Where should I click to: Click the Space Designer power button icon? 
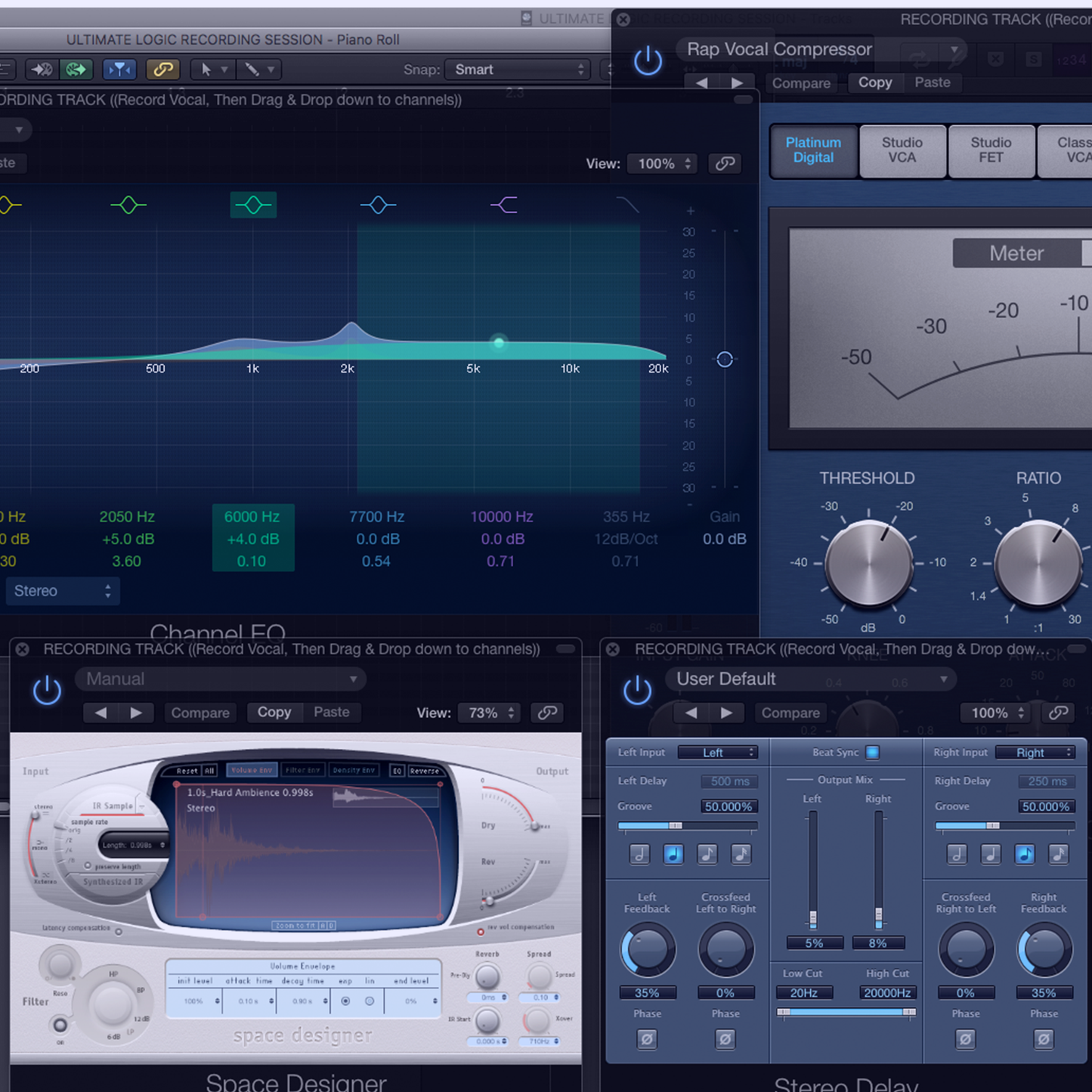tap(47, 691)
